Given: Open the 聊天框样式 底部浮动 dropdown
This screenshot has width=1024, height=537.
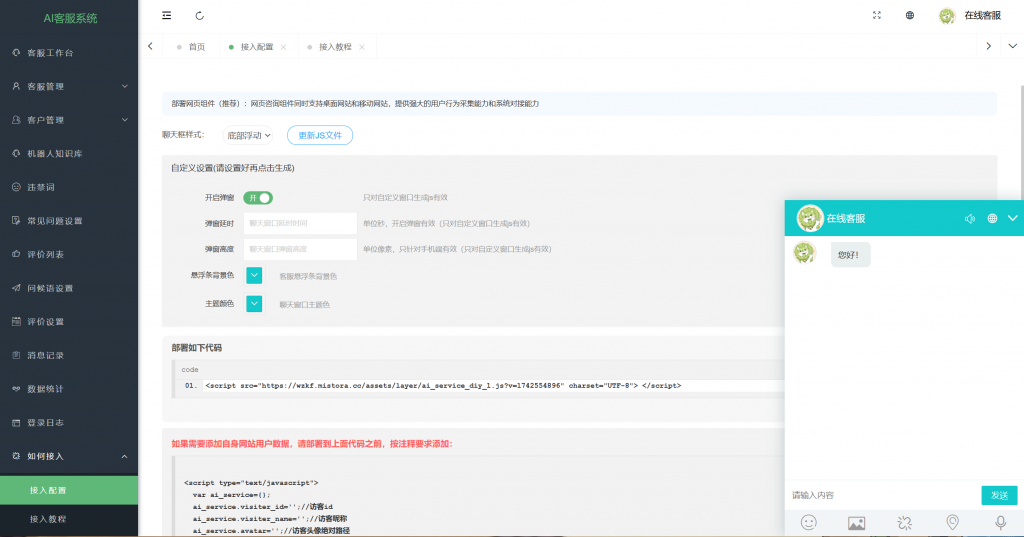Looking at the screenshot, I should [248, 135].
